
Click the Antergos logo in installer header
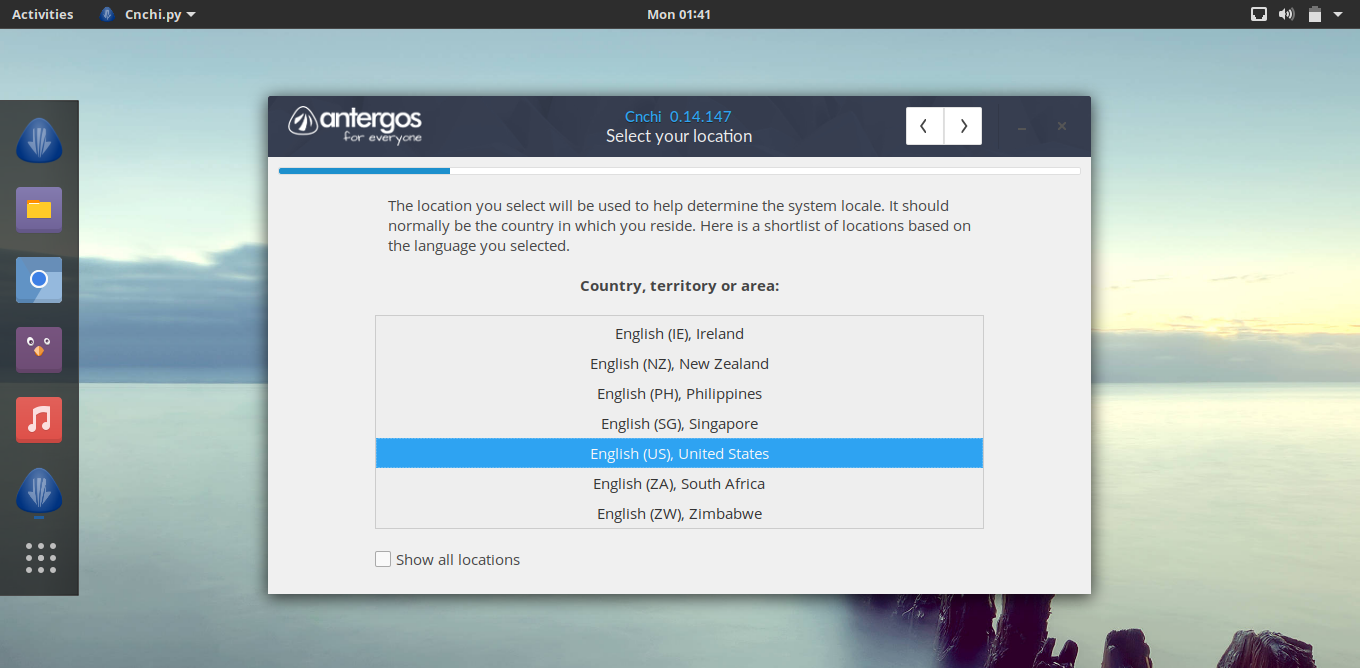pyautogui.click(x=356, y=125)
